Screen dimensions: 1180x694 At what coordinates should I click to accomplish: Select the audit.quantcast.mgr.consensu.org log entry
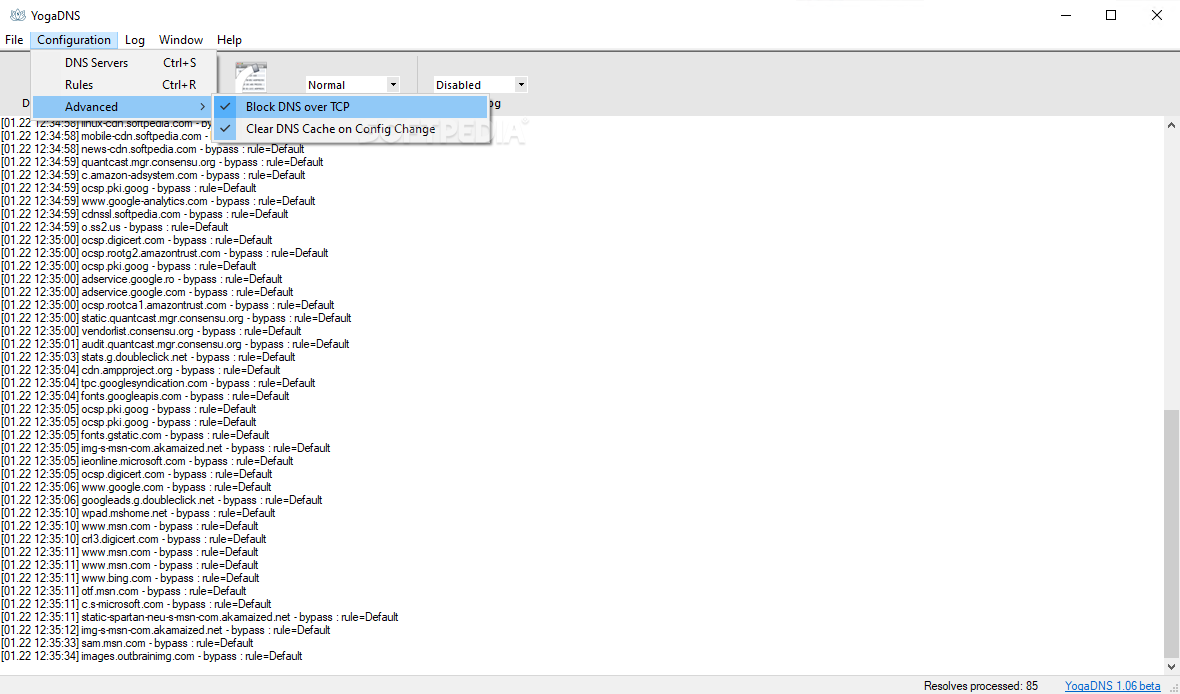[175, 344]
